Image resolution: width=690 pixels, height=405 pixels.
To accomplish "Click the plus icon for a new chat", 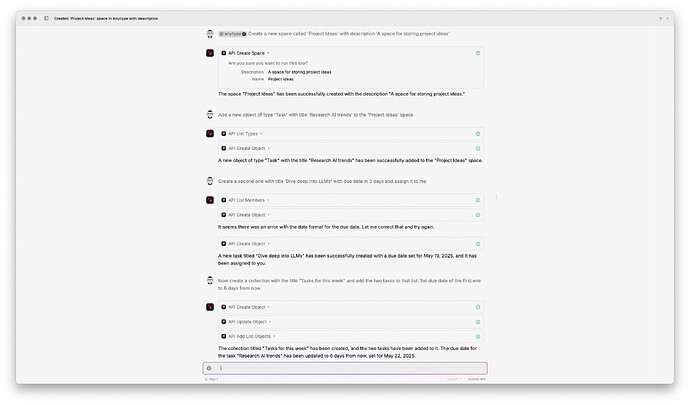I will point(660,18).
